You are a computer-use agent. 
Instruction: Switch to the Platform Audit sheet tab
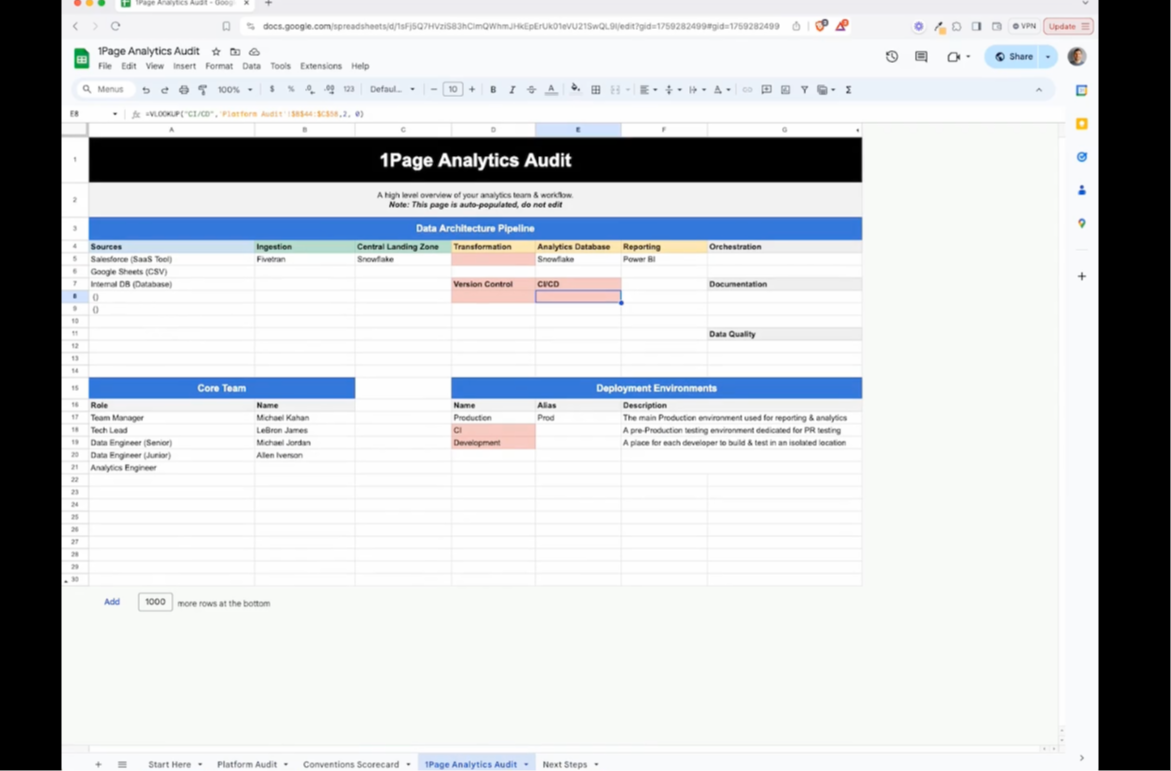point(247,764)
